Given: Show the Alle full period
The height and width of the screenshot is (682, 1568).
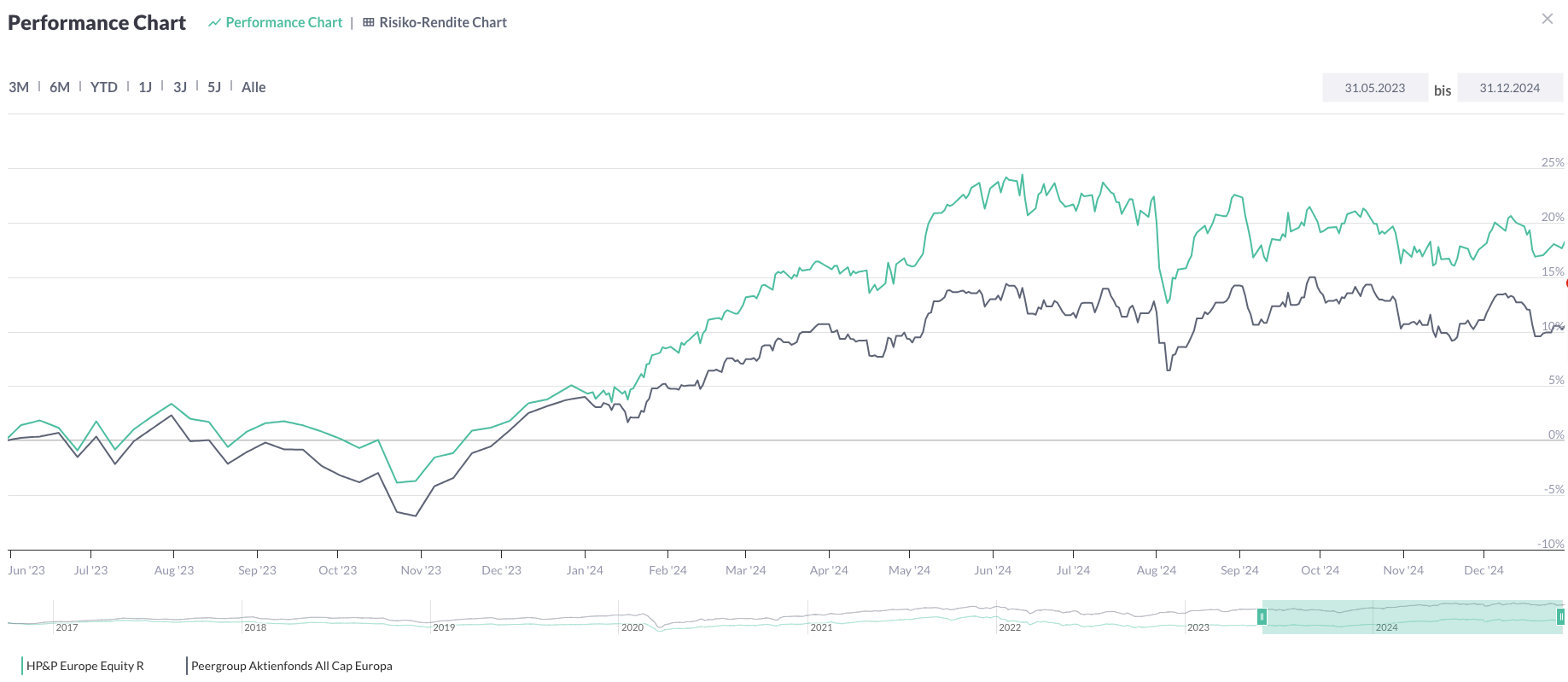Looking at the screenshot, I should 254,87.
